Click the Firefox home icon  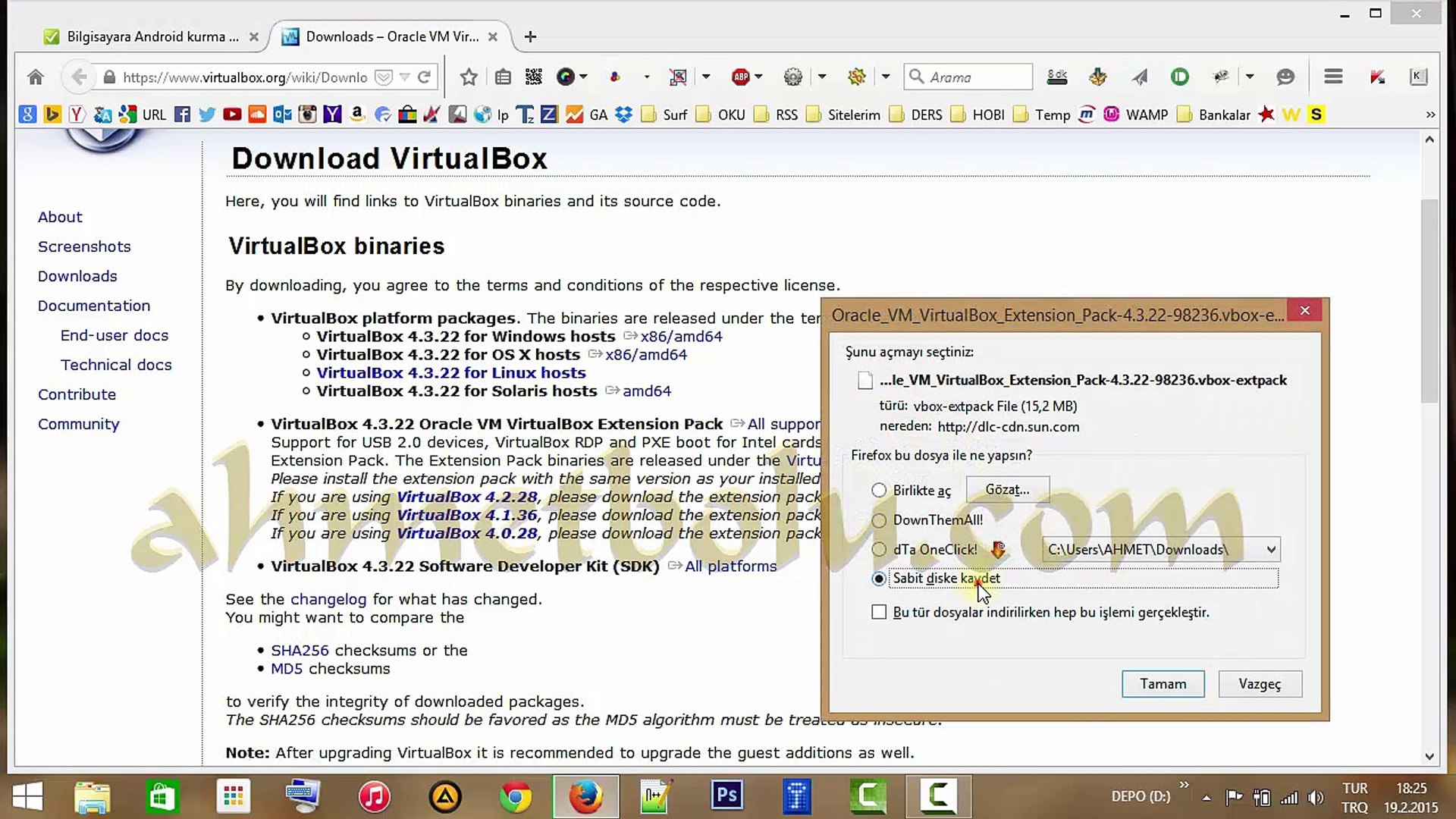click(x=36, y=77)
